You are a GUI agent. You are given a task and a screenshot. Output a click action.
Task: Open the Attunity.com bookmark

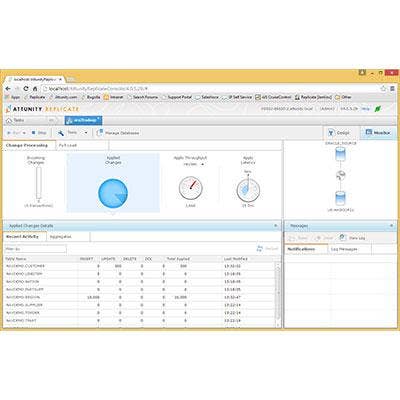pos(63,97)
